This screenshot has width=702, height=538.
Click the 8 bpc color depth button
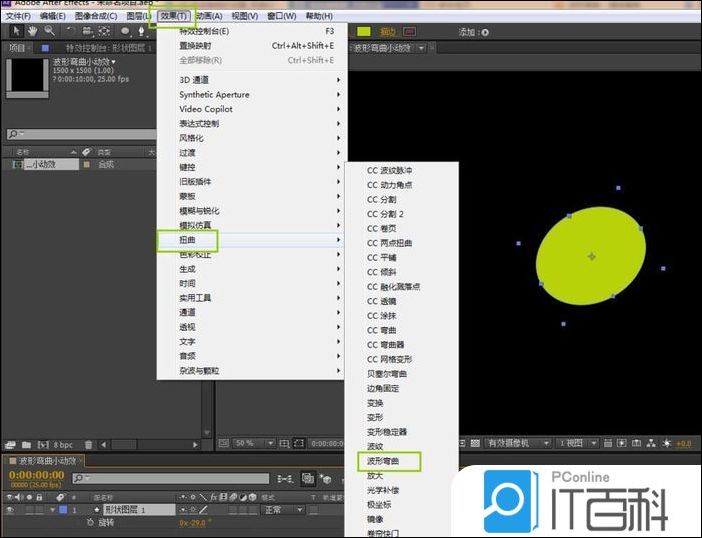[x=61, y=444]
